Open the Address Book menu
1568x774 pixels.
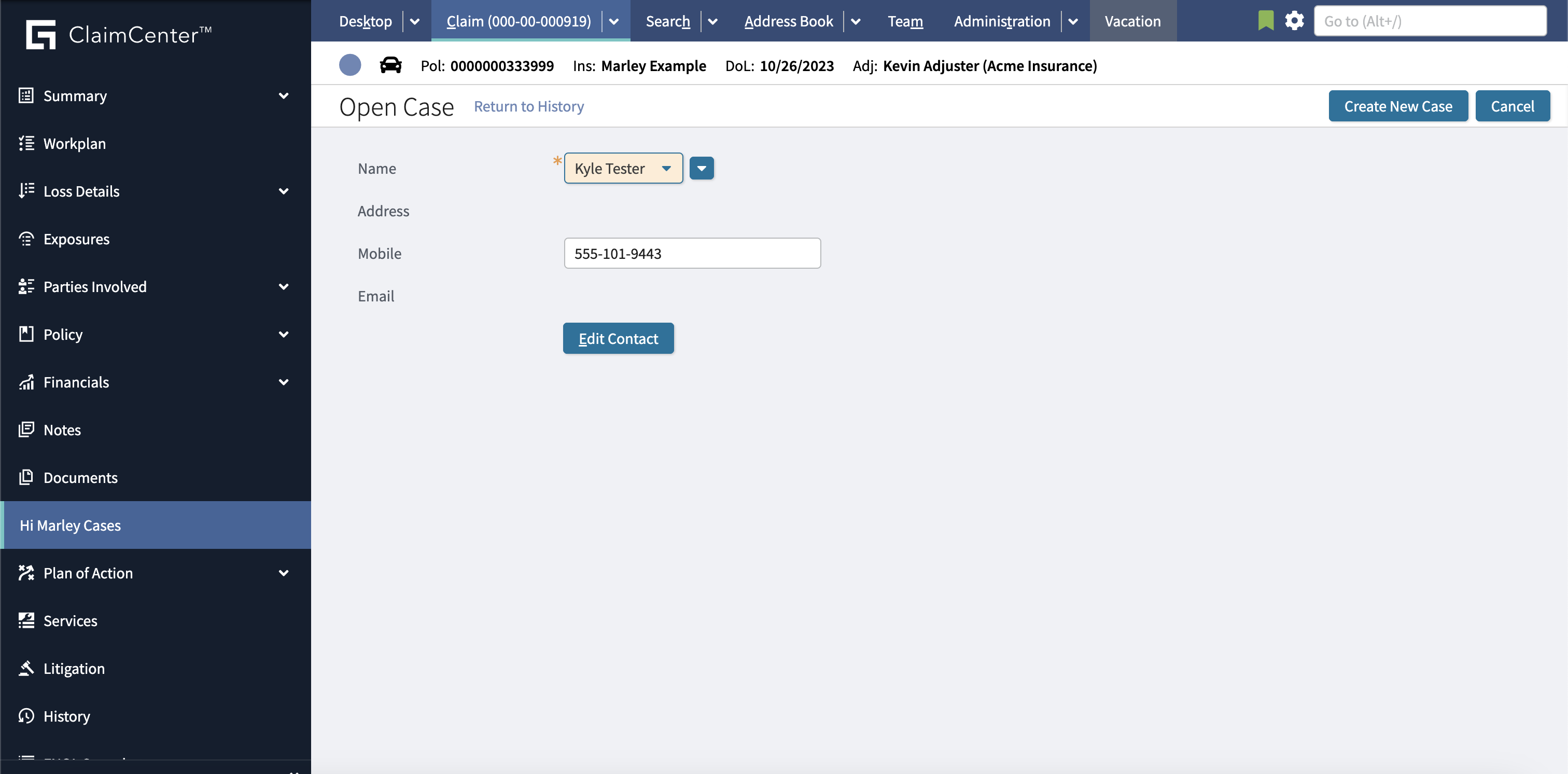[788, 21]
